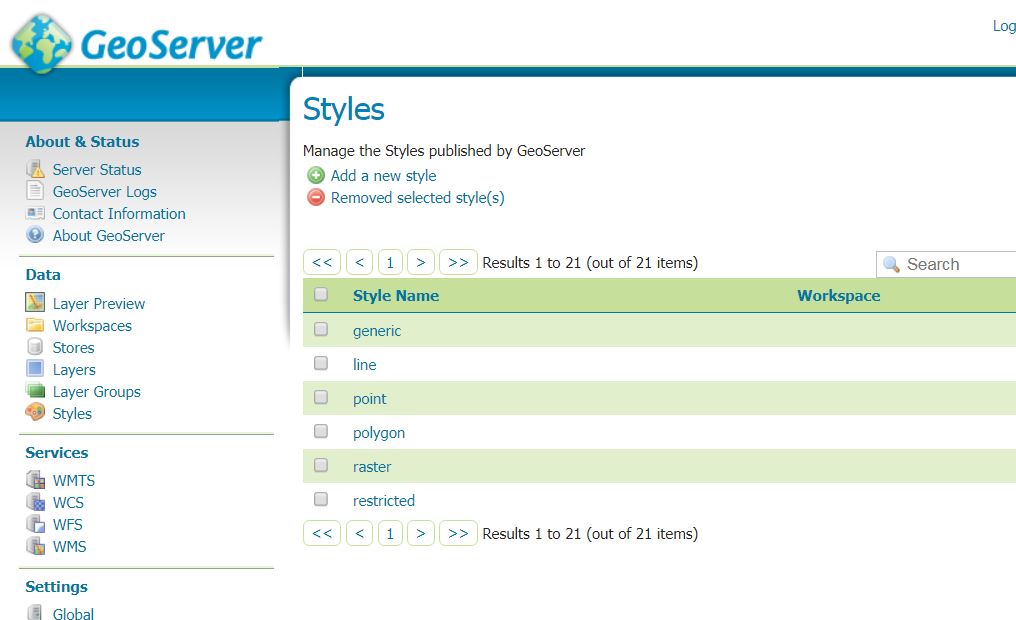This screenshot has height=620, width=1016.
Task: Open WMS service settings
Action: 69,547
